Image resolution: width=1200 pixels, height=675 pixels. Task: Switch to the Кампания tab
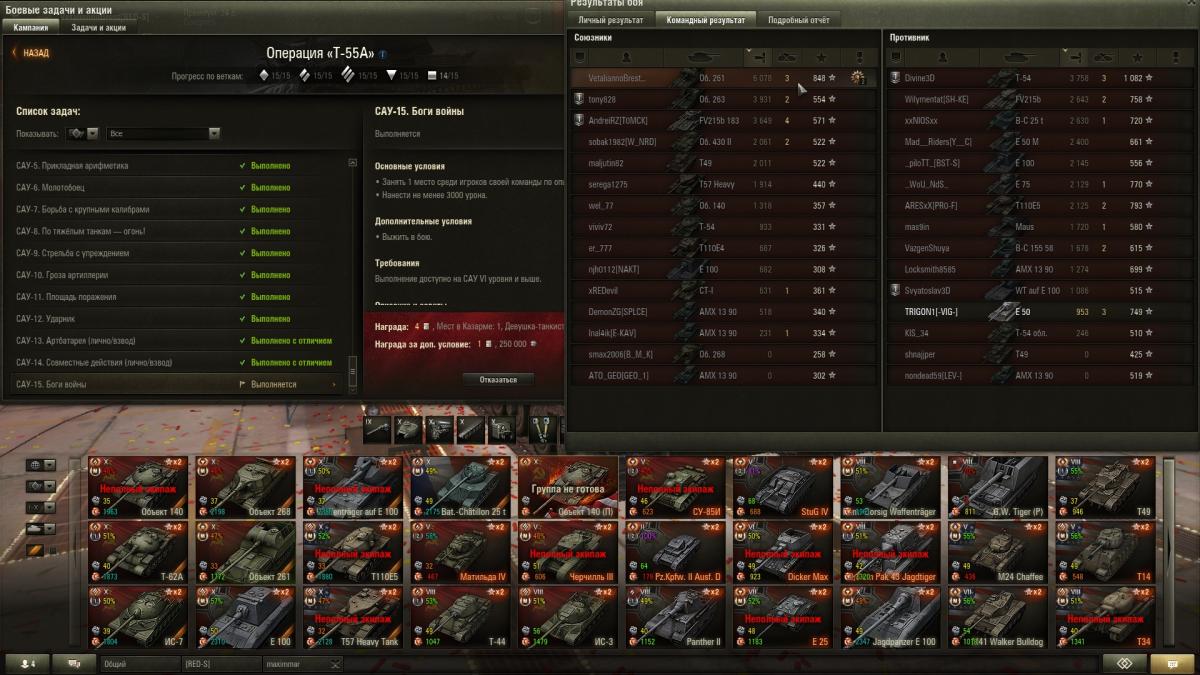[x=30, y=28]
